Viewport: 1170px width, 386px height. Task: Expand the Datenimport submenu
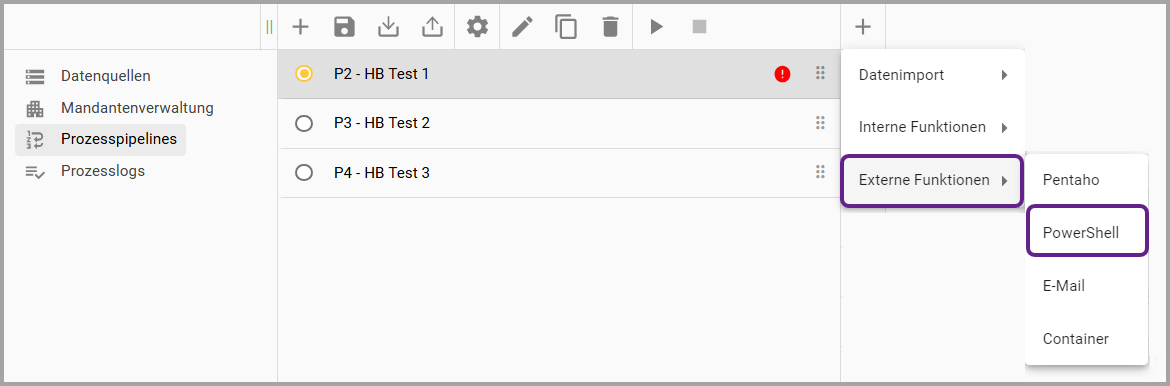point(933,75)
